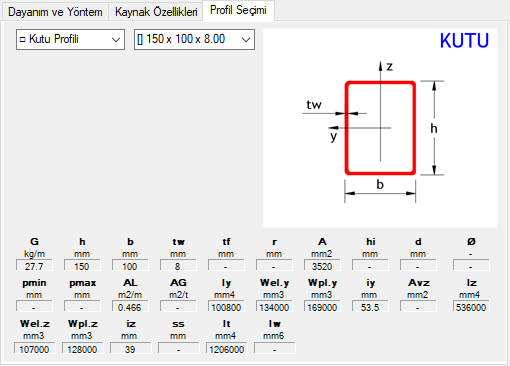Viewport: 510px width, 366px height.
Task: Select the Wpl.y field showing 169000
Action: [x=322, y=307]
